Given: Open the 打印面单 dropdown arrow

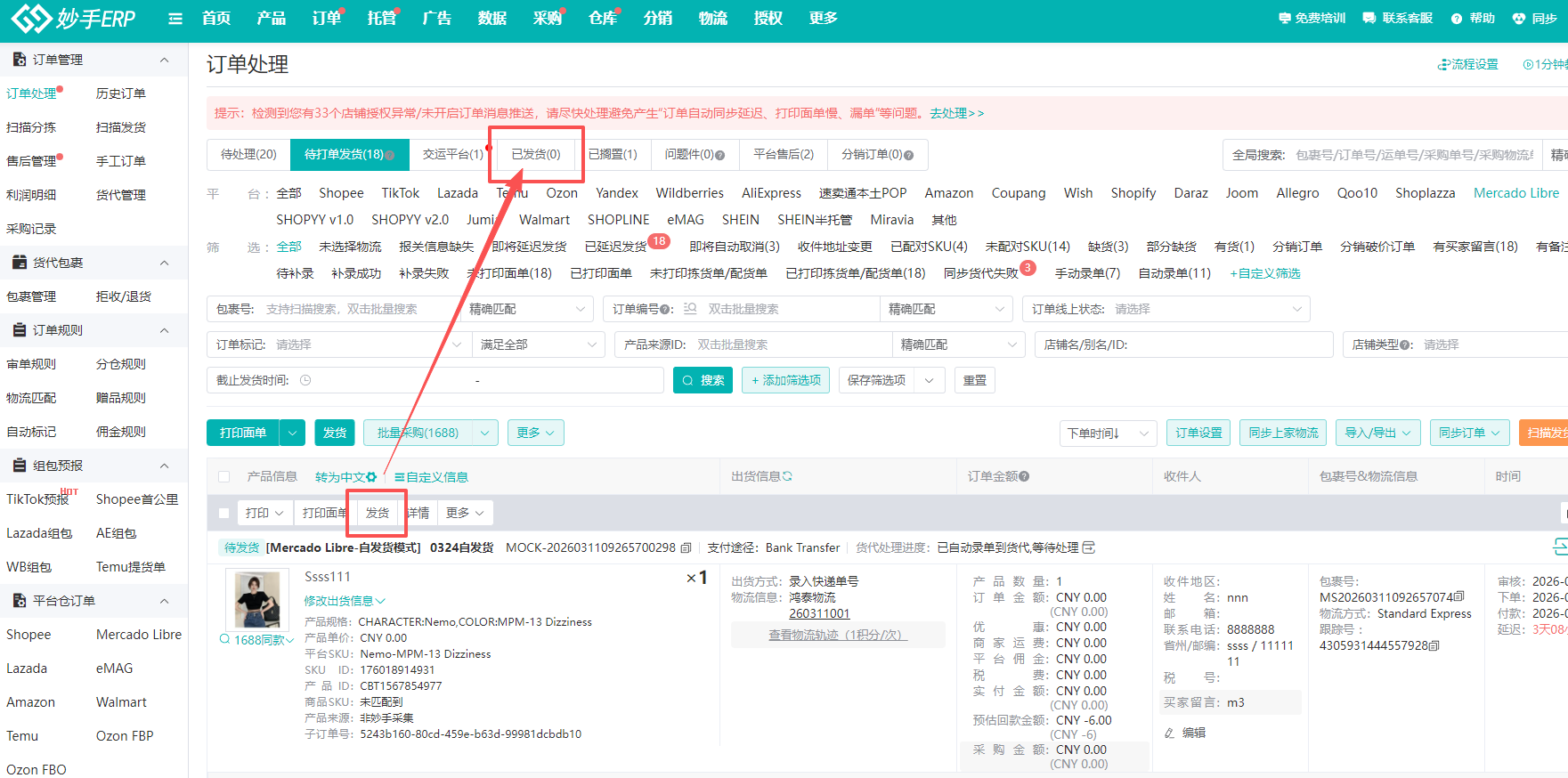Looking at the screenshot, I should [x=292, y=433].
